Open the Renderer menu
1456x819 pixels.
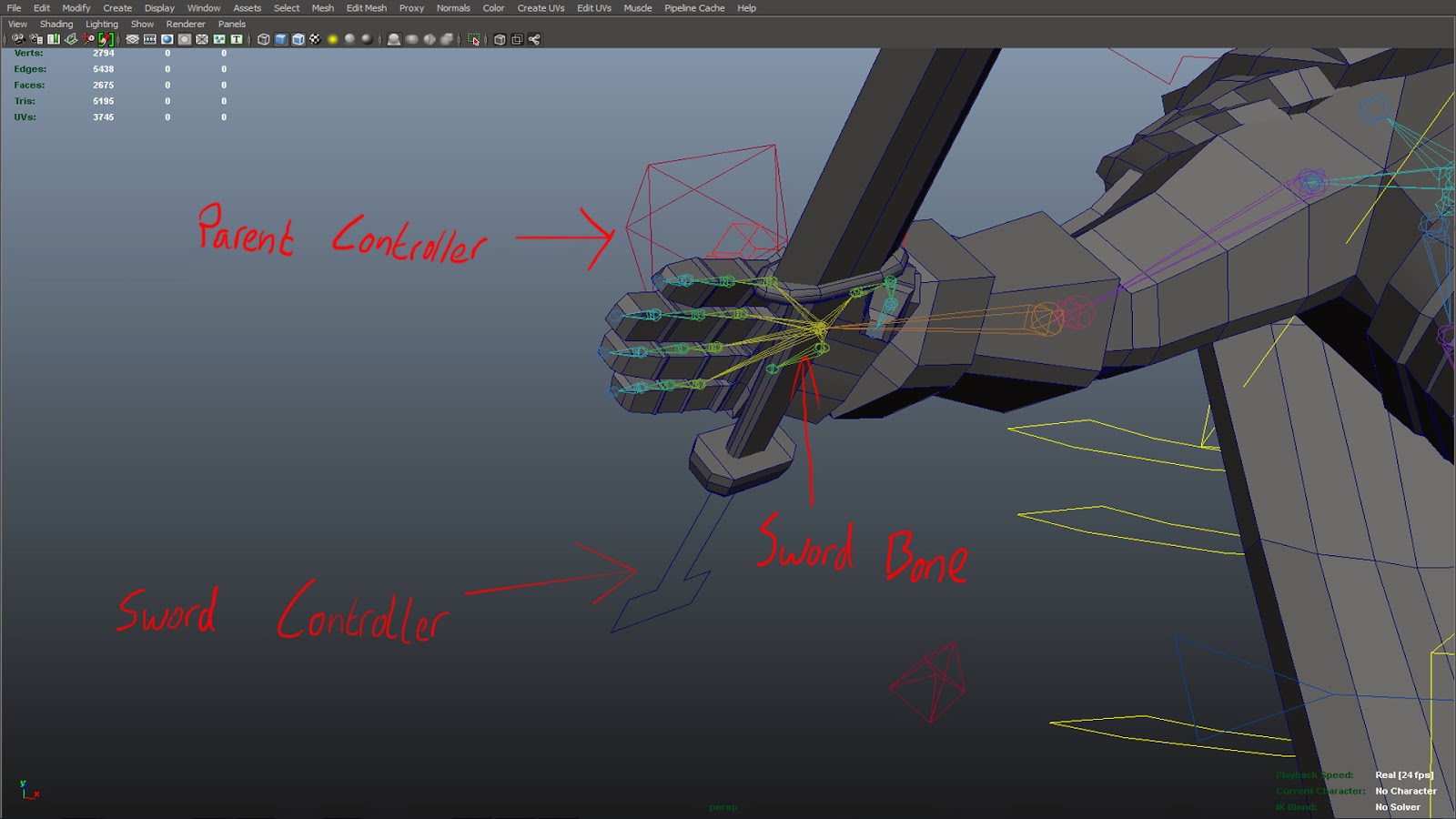(x=186, y=24)
